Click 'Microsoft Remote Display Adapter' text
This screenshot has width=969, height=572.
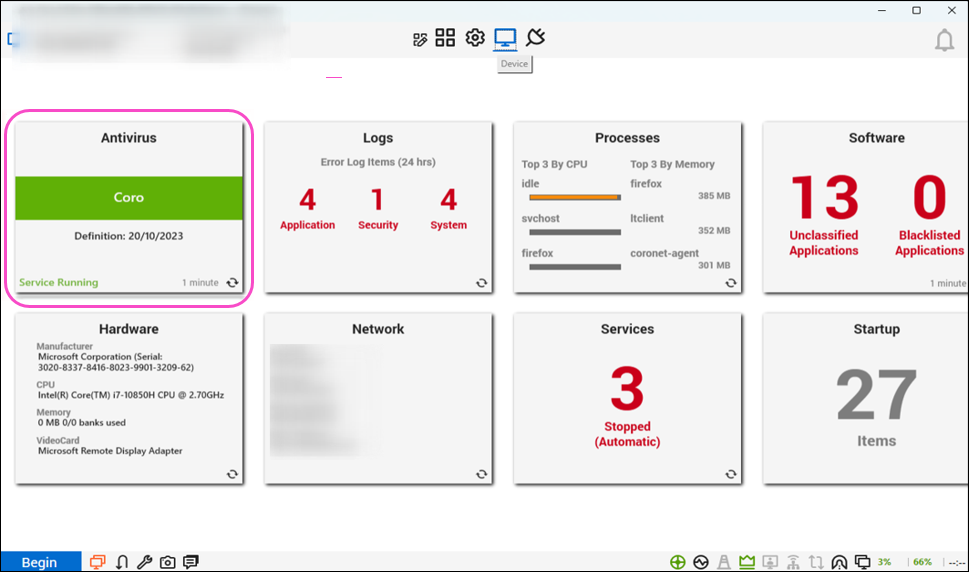(110, 451)
